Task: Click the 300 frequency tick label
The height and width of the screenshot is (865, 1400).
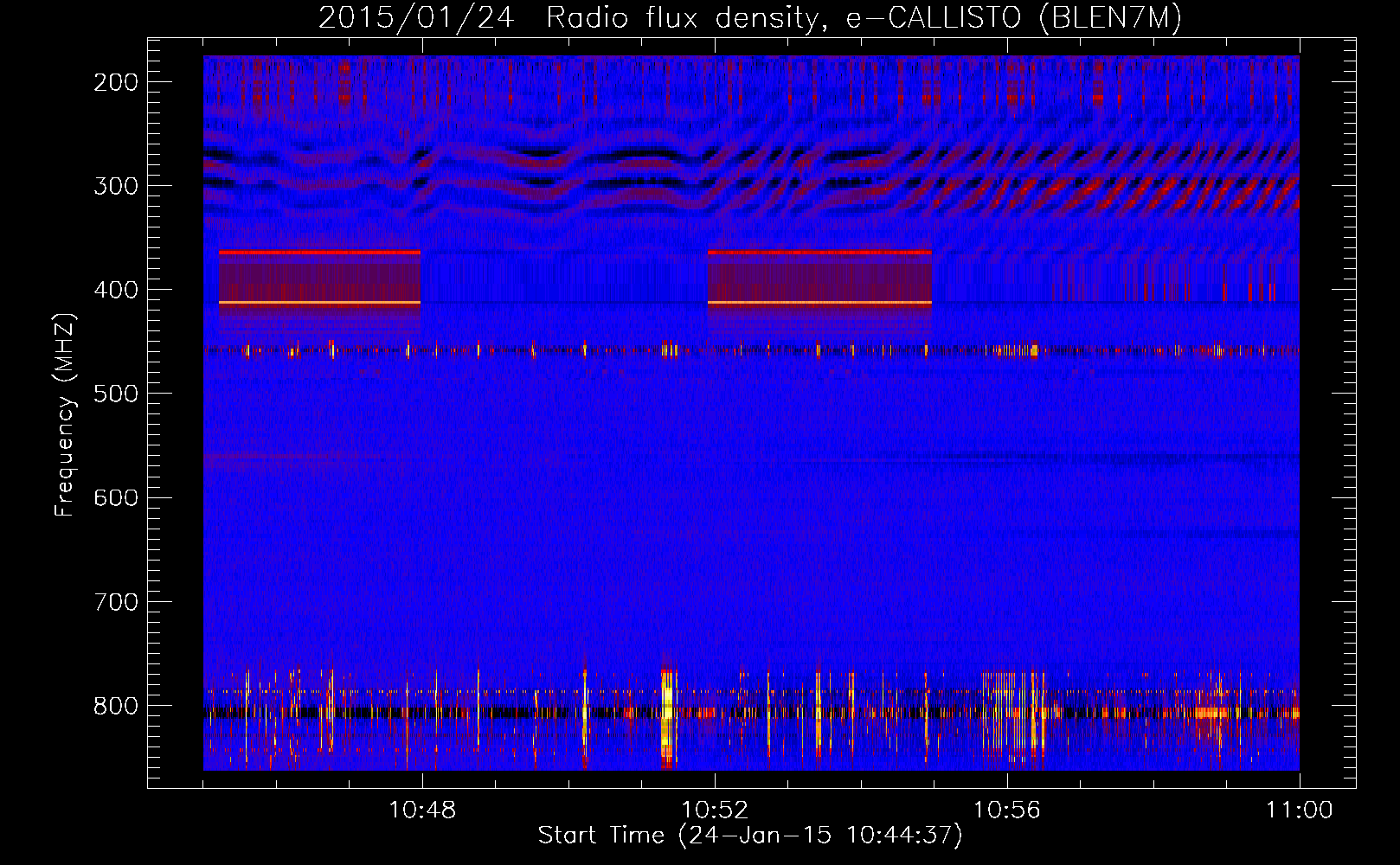Action: pos(116,186)
